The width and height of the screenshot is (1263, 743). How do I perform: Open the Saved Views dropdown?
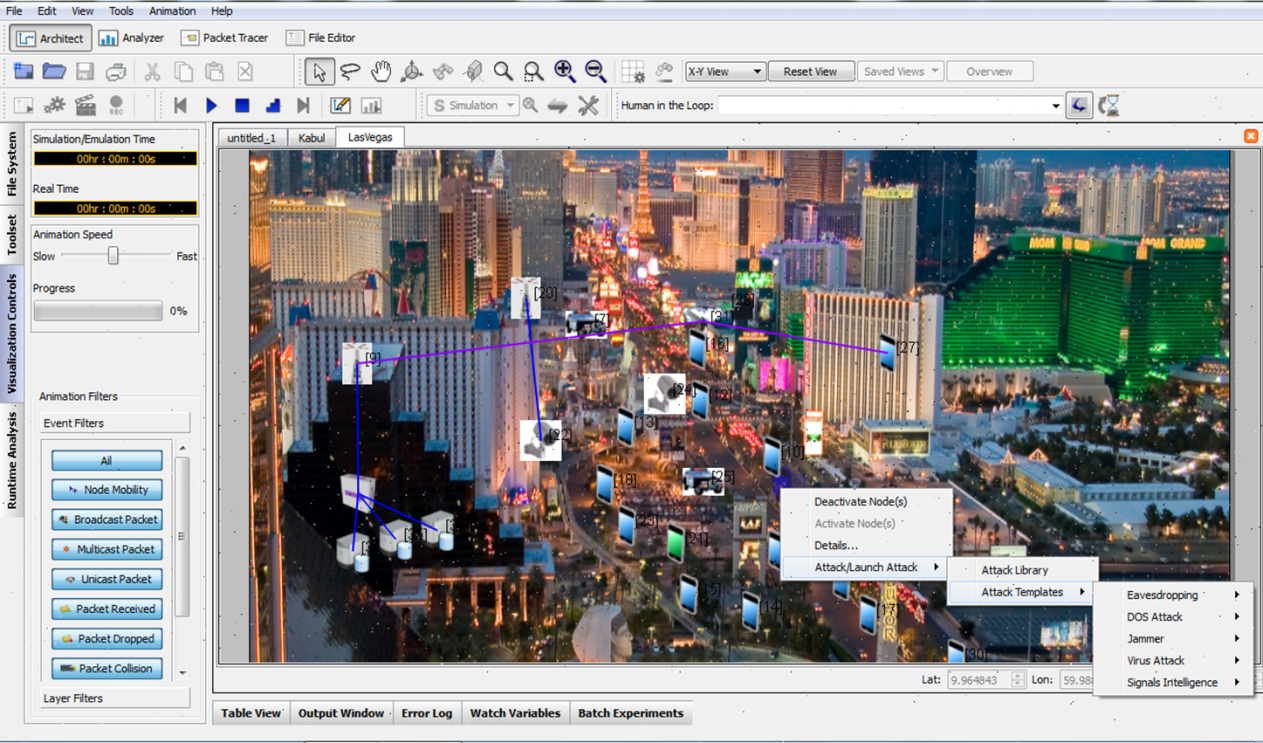pos(900,72)
